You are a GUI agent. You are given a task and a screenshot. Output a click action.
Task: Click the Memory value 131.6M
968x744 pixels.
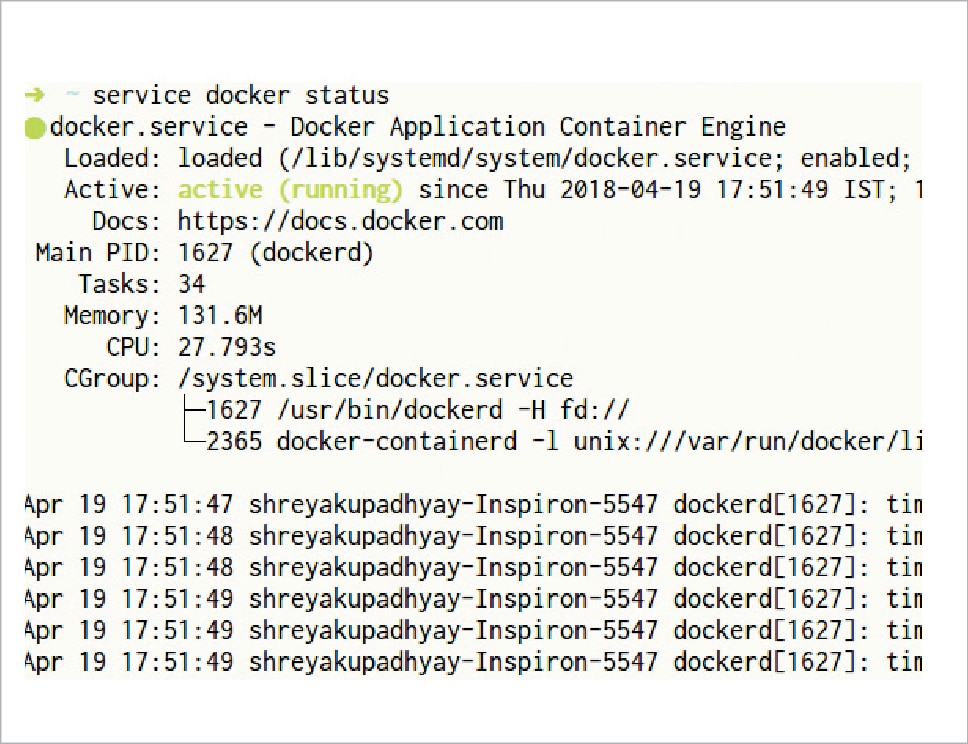(220, 316)
